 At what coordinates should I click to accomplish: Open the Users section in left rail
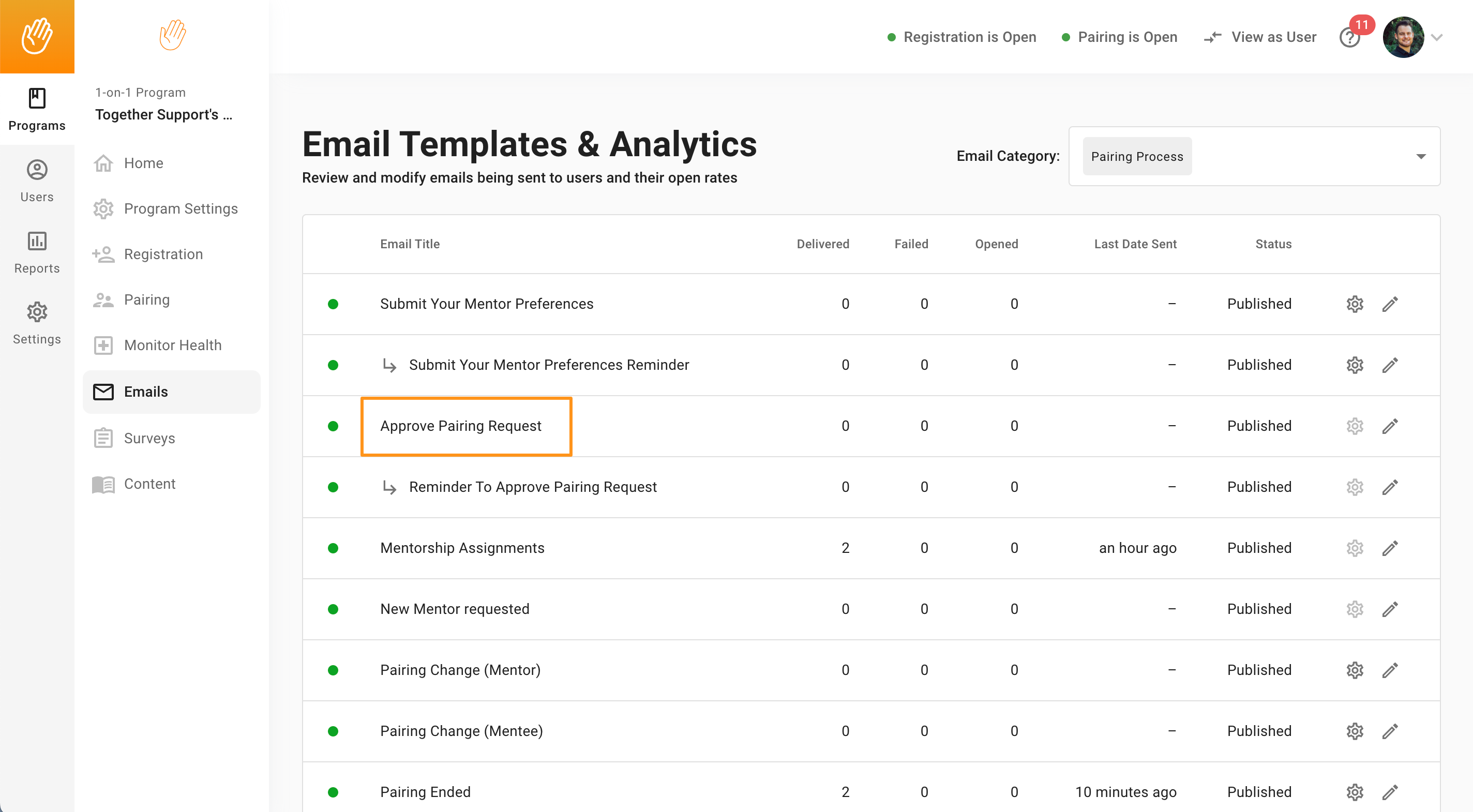coord(37,181)
